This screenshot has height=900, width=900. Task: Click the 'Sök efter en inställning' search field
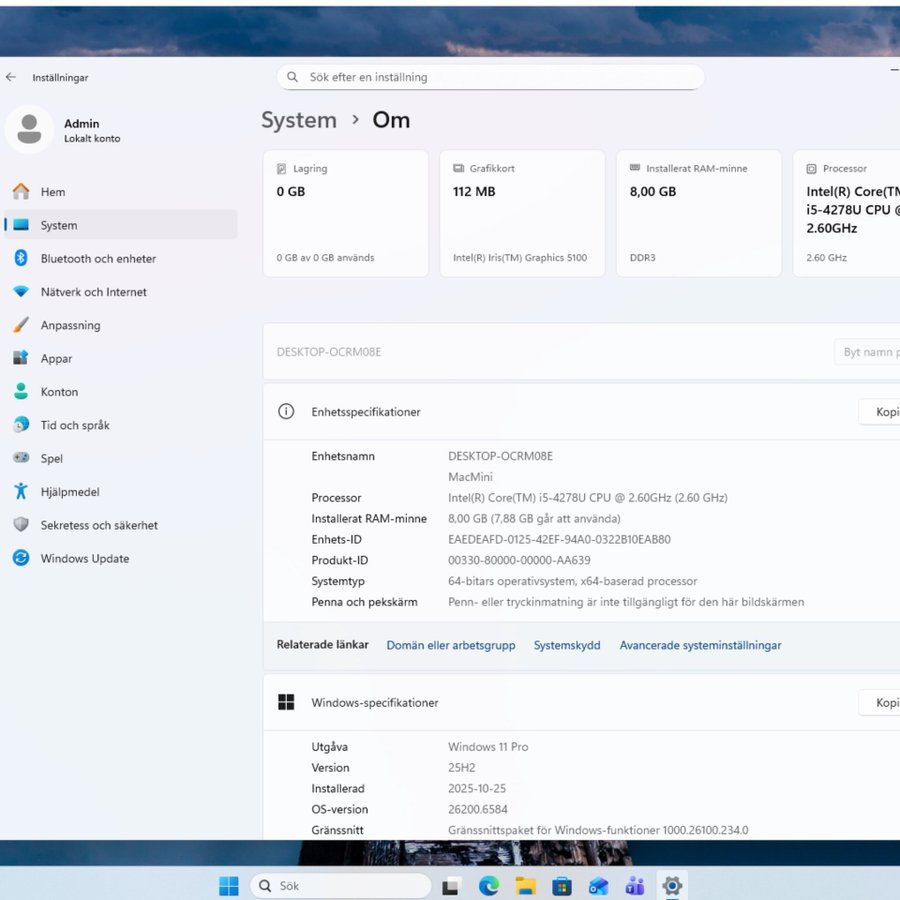click(490, 77)
